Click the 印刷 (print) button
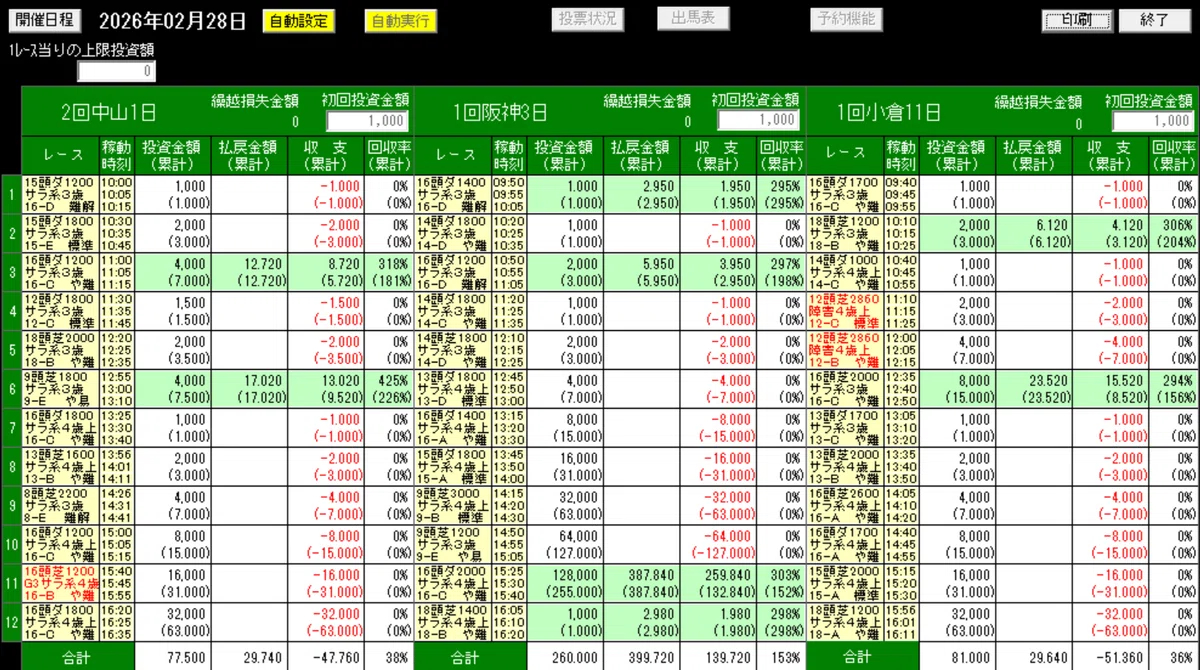Screen dimensions: 1200x670 (1076, 17)
